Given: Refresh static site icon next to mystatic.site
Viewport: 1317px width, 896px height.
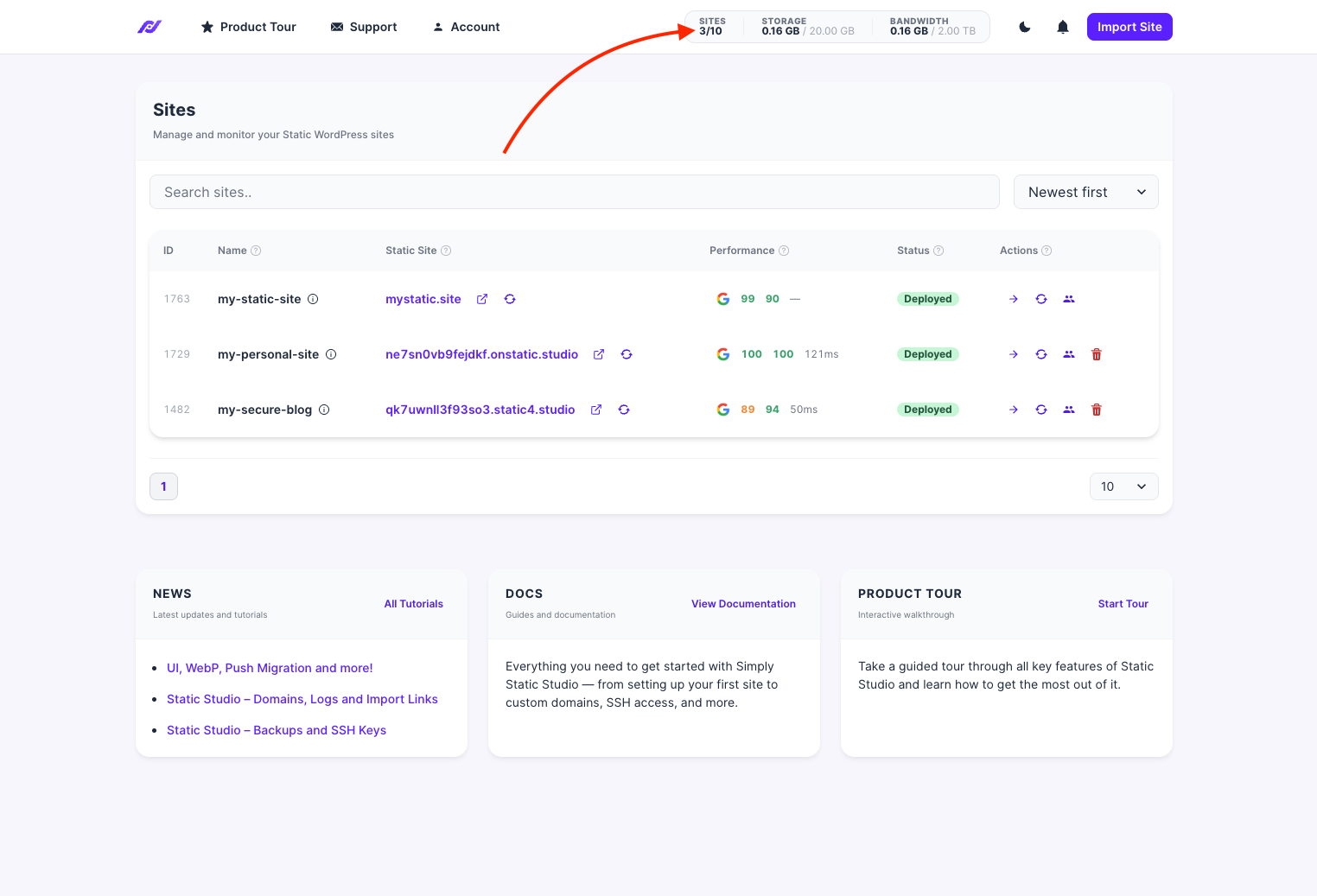Looking at the screenshot, I should click(510, 299).
